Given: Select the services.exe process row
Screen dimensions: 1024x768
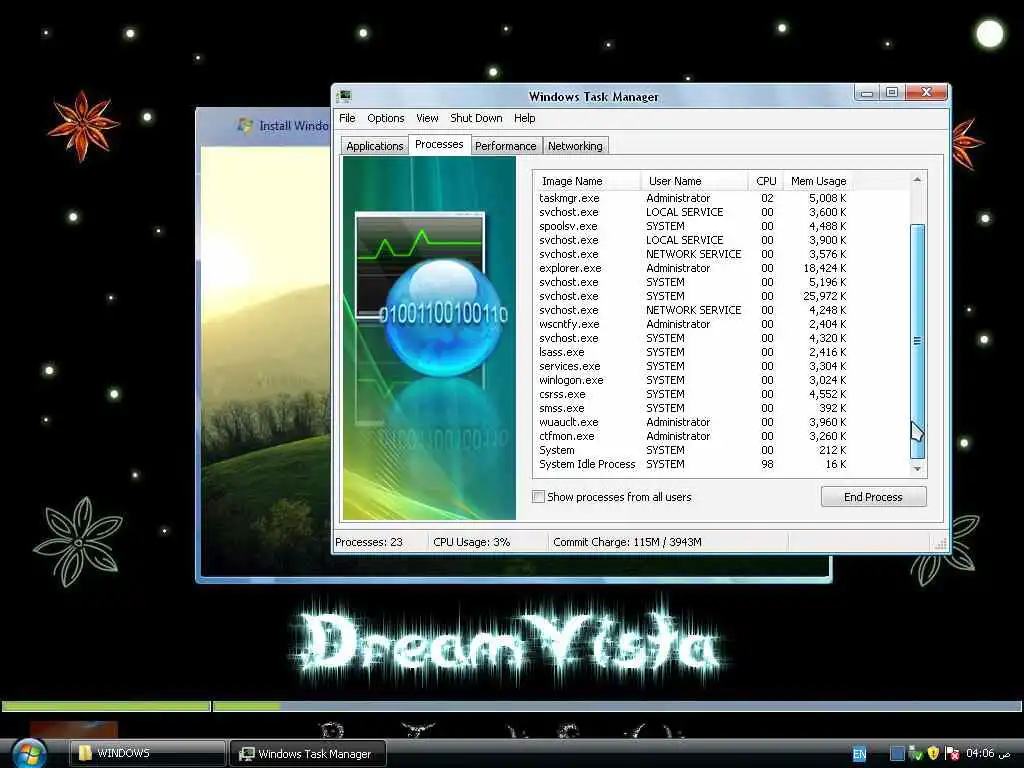Looking at the screenshot, I should coord(693,366).
